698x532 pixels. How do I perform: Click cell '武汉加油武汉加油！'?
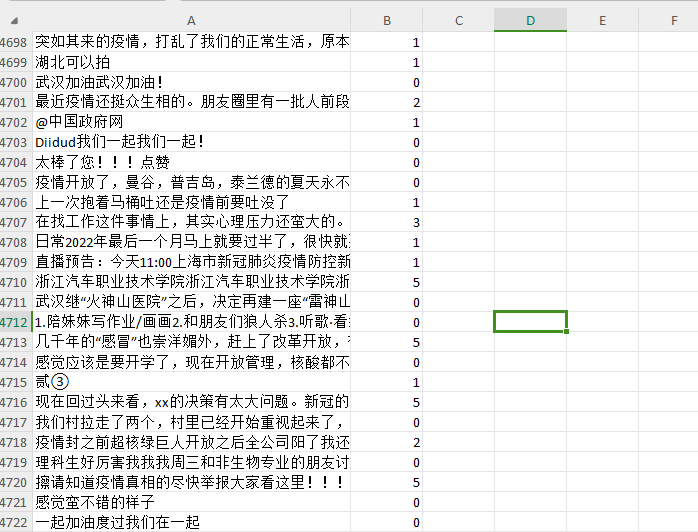coord(191,82)
